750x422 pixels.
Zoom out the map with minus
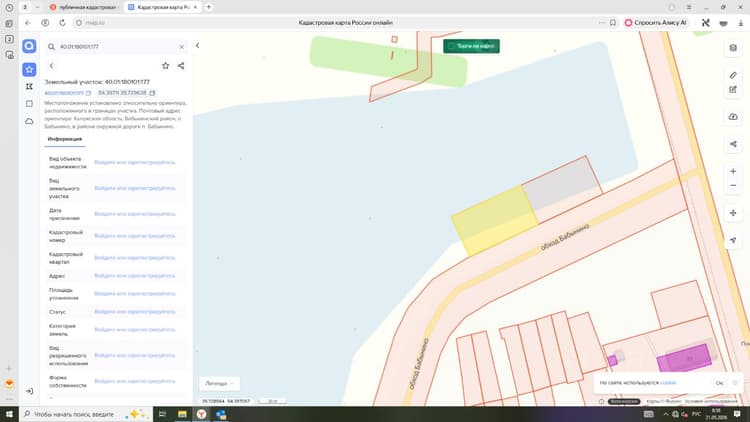(733, 186)
